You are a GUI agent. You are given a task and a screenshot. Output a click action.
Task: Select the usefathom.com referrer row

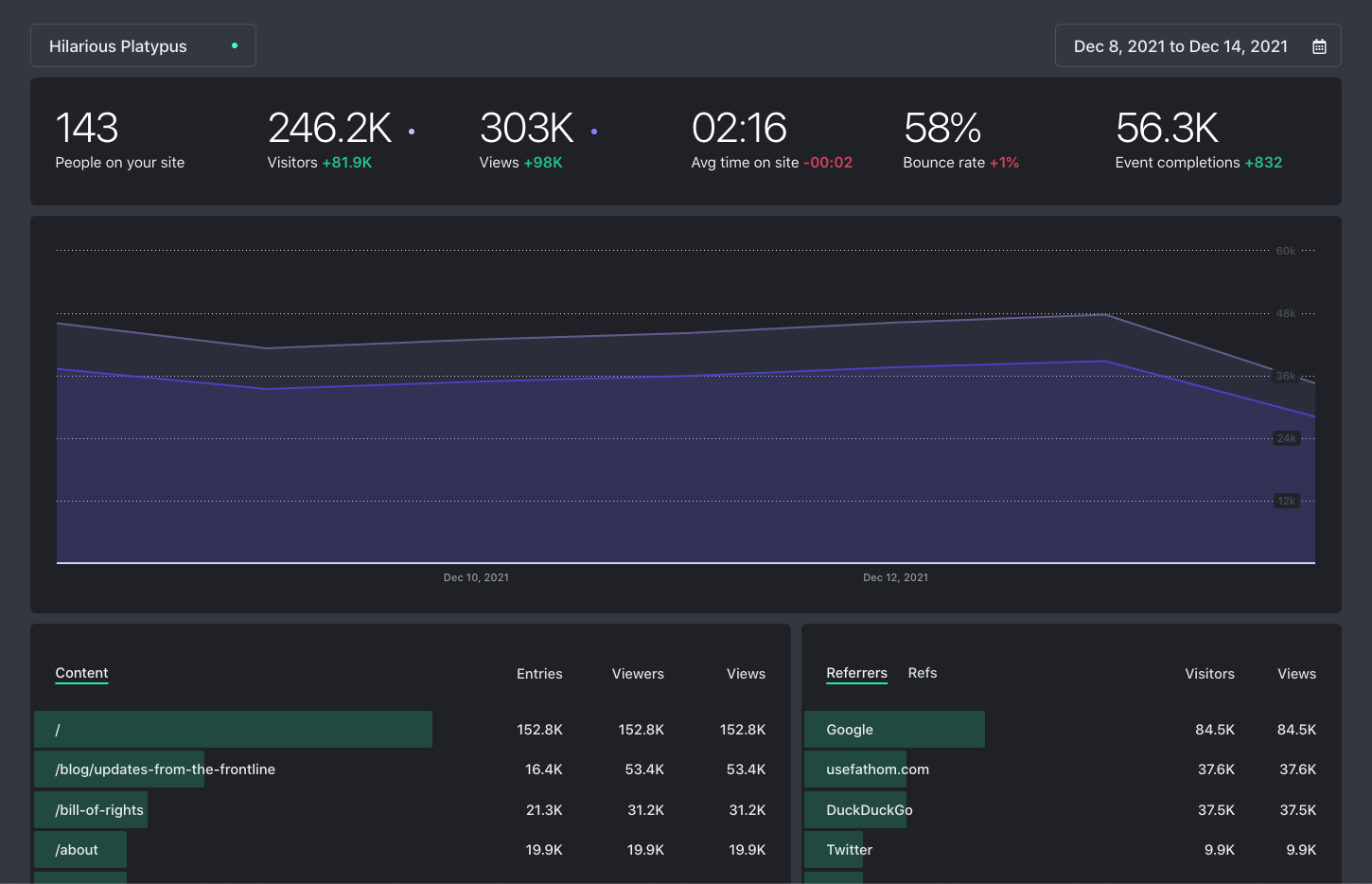[x=877, y=769]
